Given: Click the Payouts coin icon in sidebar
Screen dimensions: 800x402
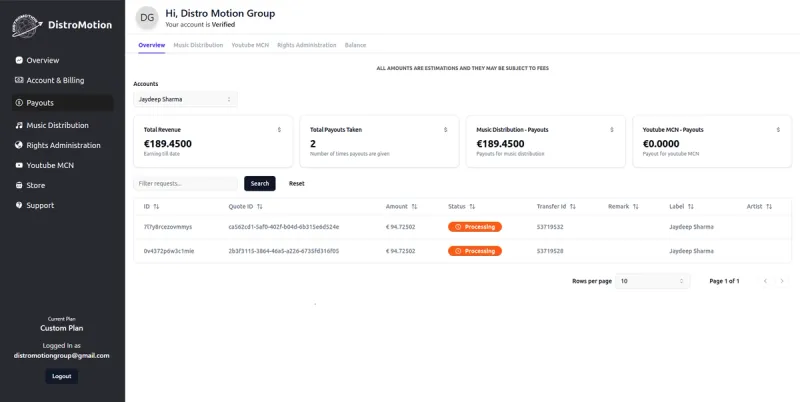Looking at the screenshot, I should click(19, 103).
